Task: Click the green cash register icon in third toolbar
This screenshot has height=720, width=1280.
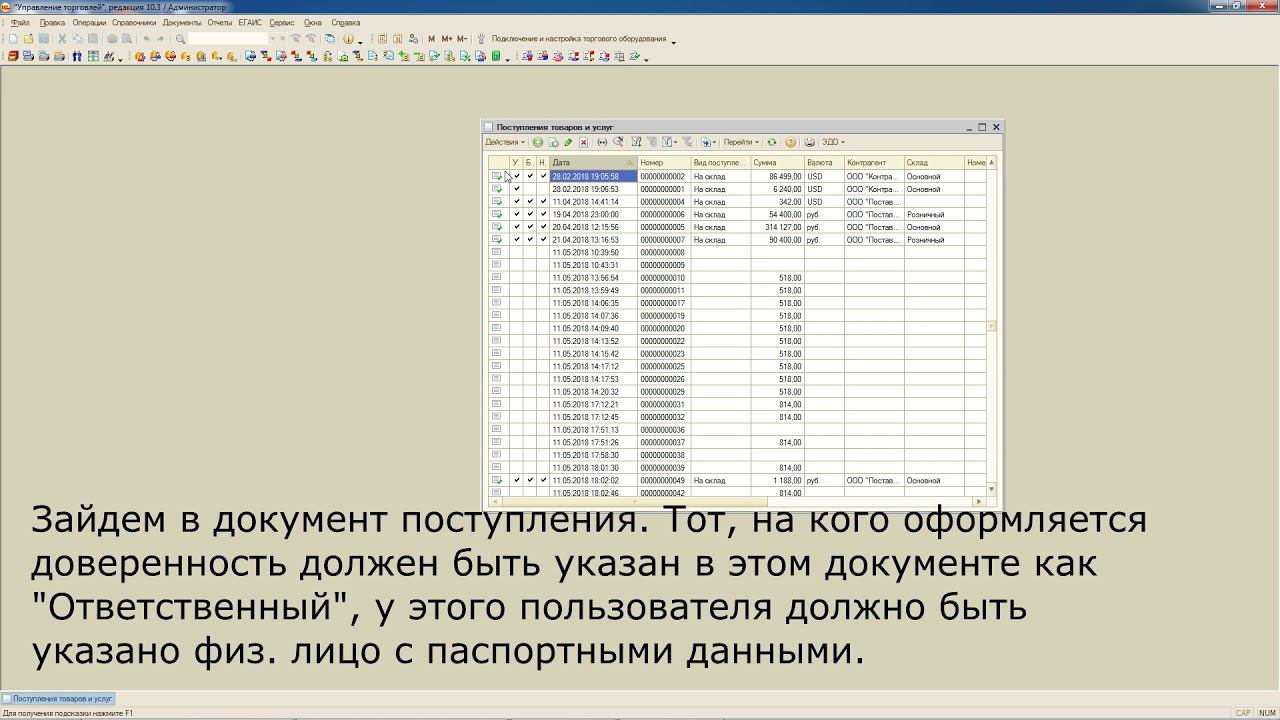Action: point(496,56)
